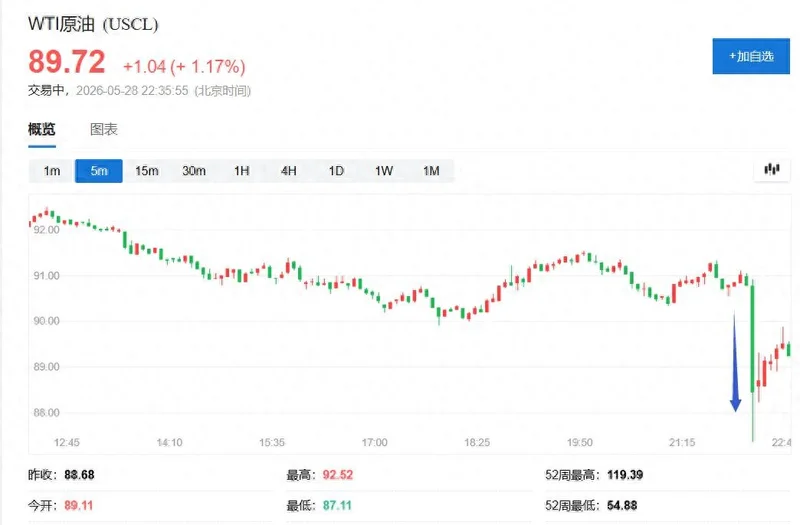
Task: Click the 89.72 current price
Action: click(x=66, y=62)
